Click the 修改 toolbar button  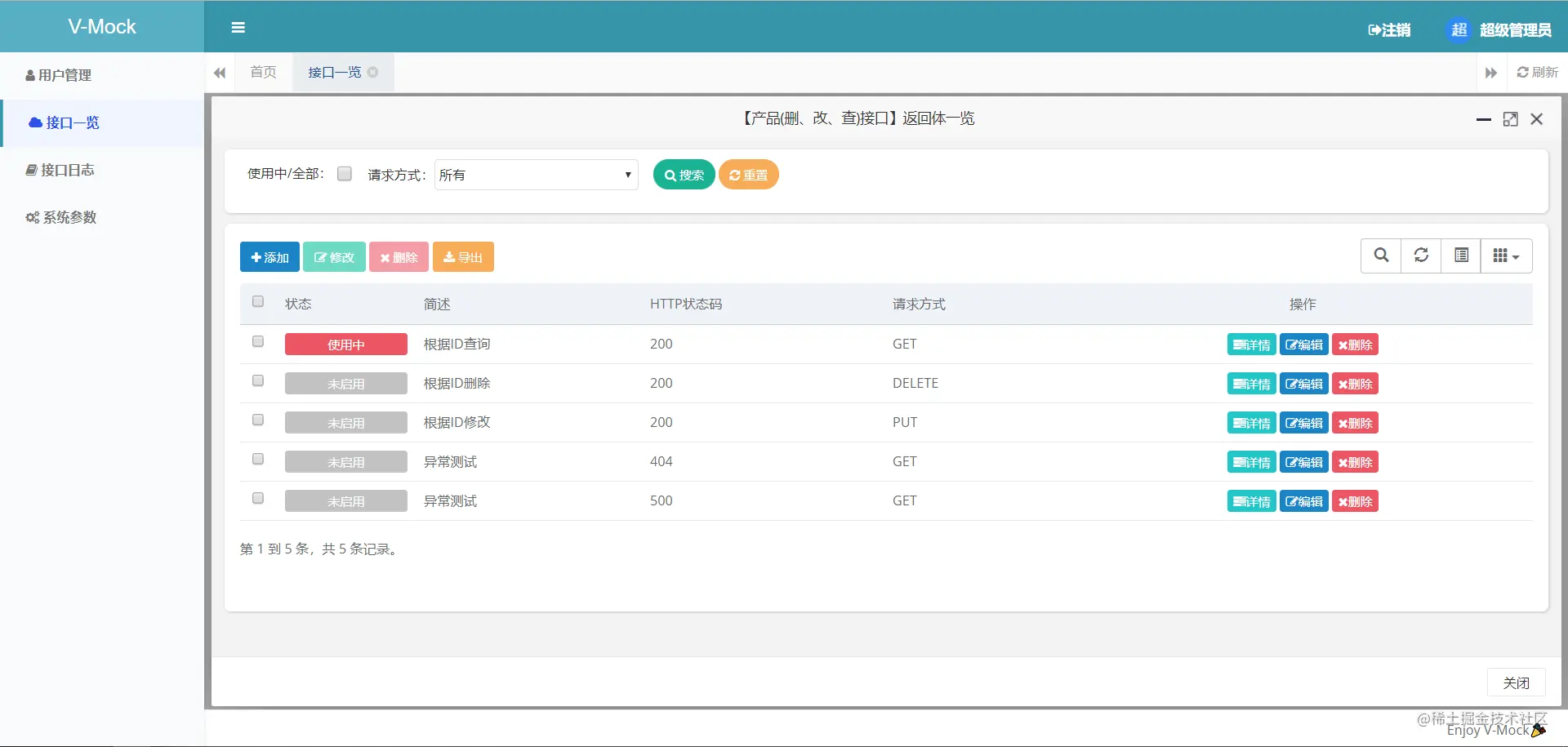[x=334, y=257]
